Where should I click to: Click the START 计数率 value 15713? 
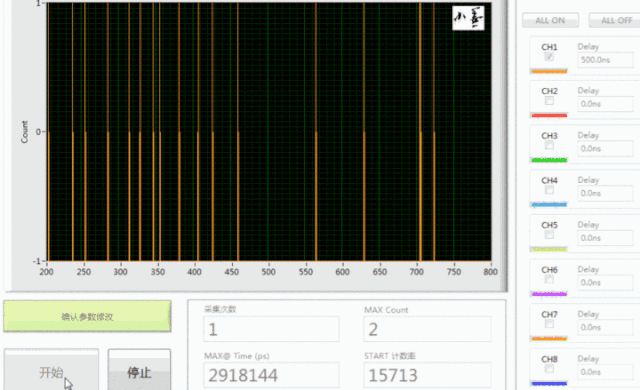427,375
